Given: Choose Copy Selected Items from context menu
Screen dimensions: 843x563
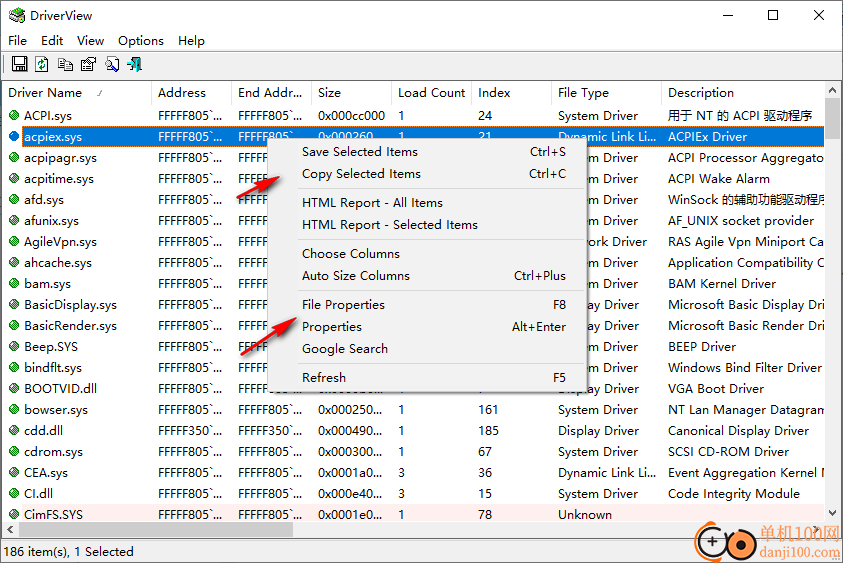Looking at the screenshot, I should coord(427,174).
